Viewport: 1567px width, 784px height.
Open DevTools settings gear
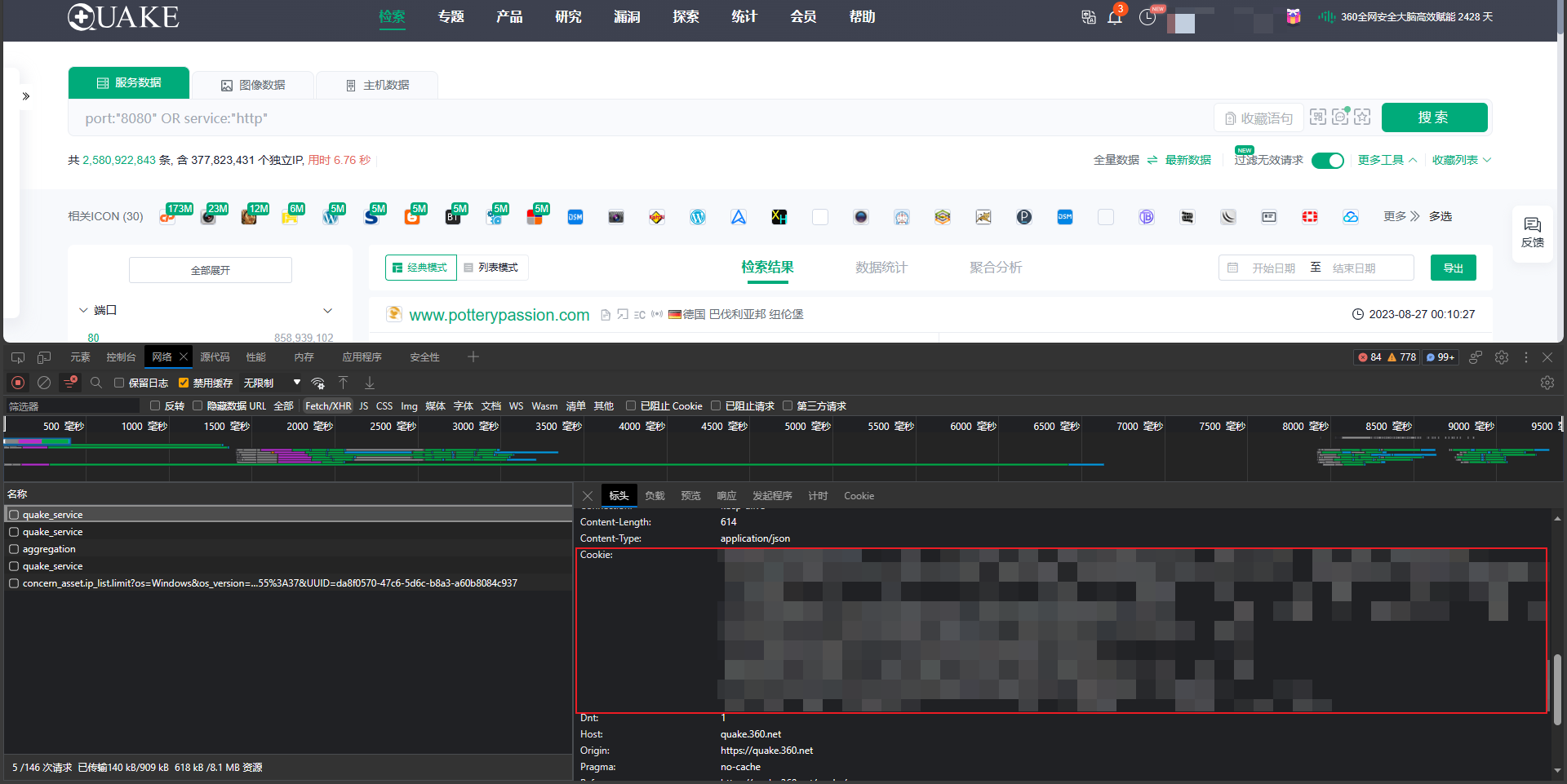click(x=1502, y=357)
